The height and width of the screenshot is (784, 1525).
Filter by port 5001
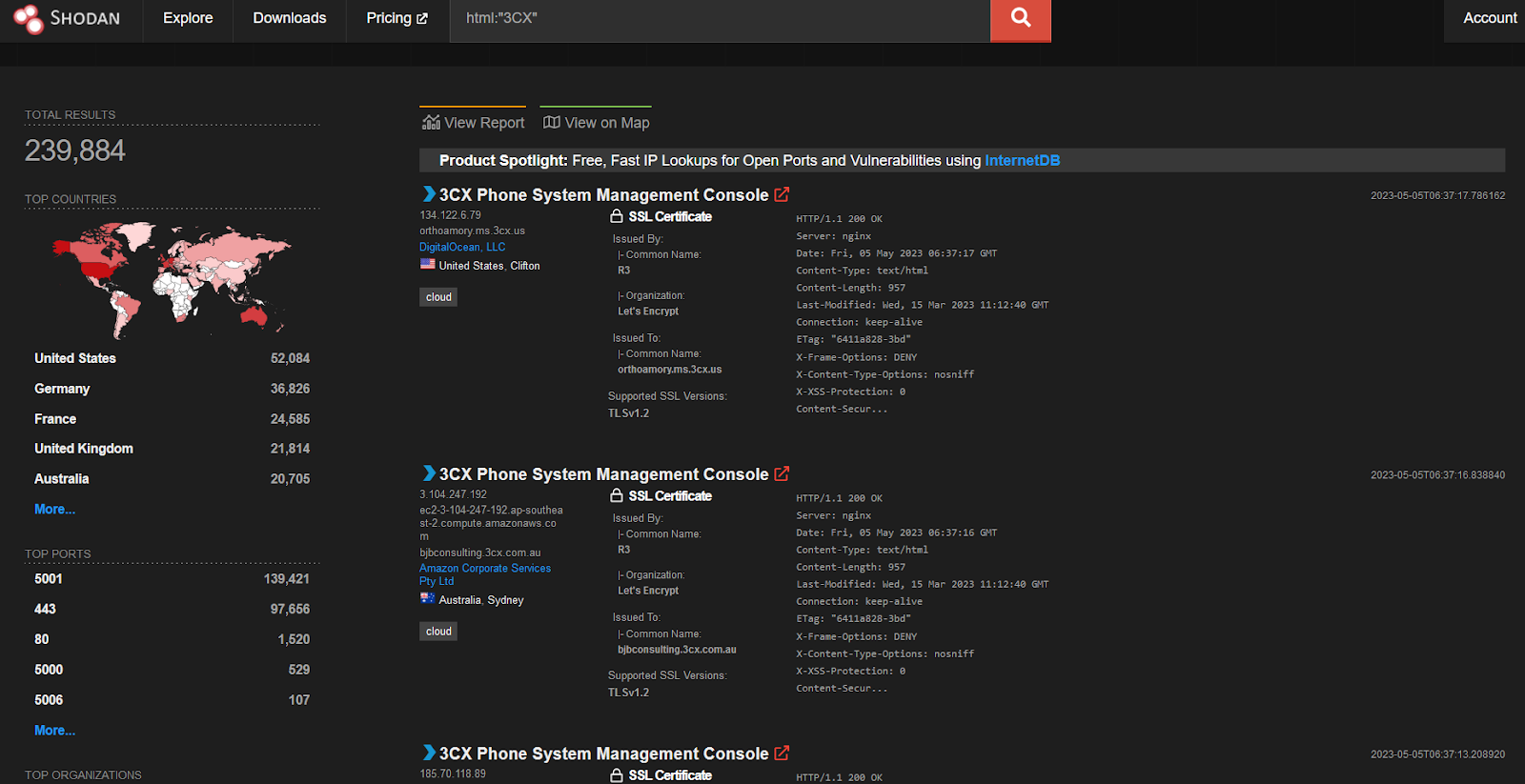click(x=49, y=578)
